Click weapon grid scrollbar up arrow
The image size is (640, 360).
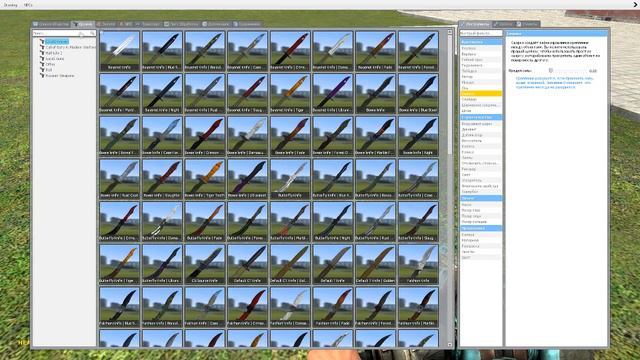(450, 32)
